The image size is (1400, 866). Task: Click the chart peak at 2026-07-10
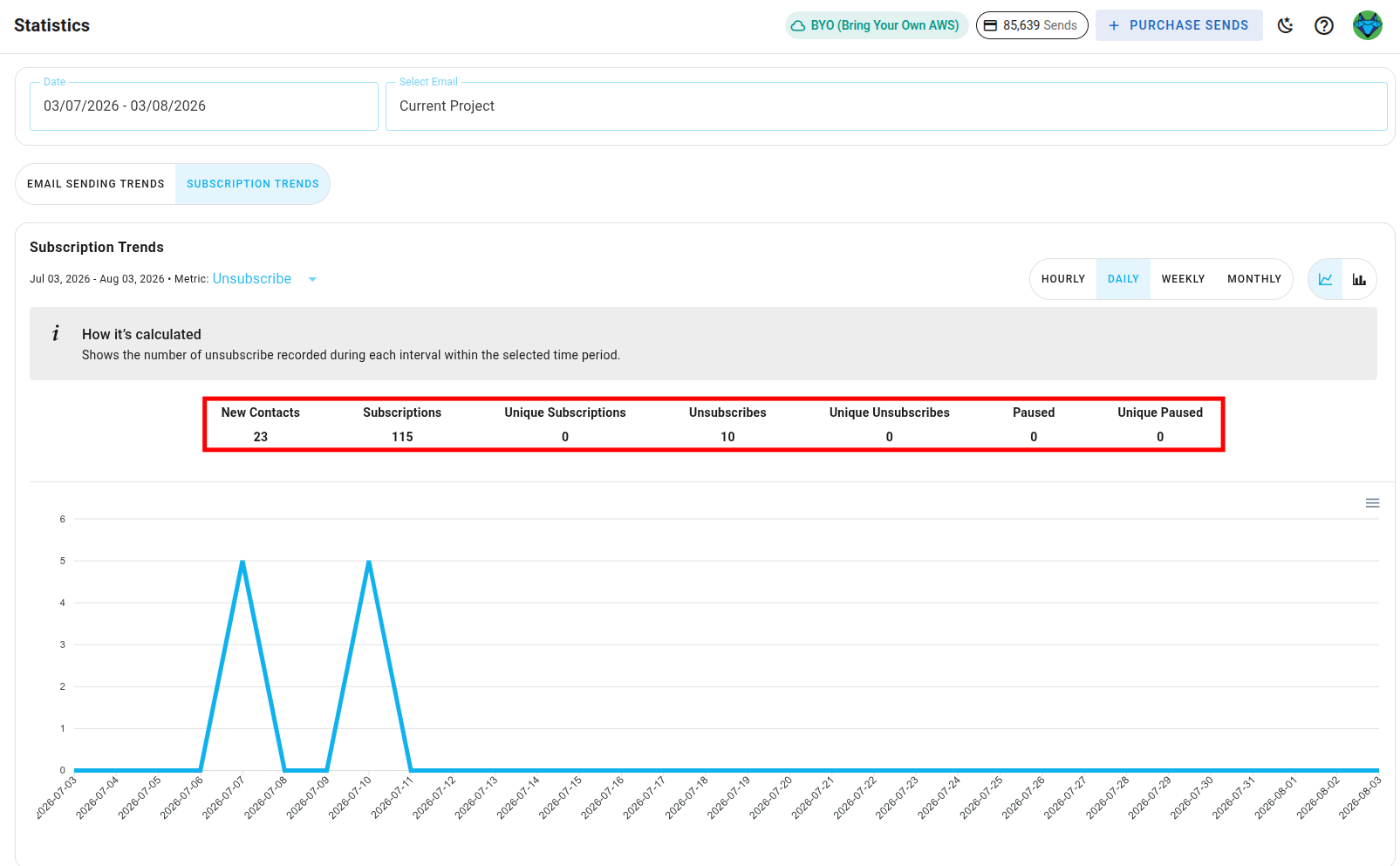coord(369,562)
